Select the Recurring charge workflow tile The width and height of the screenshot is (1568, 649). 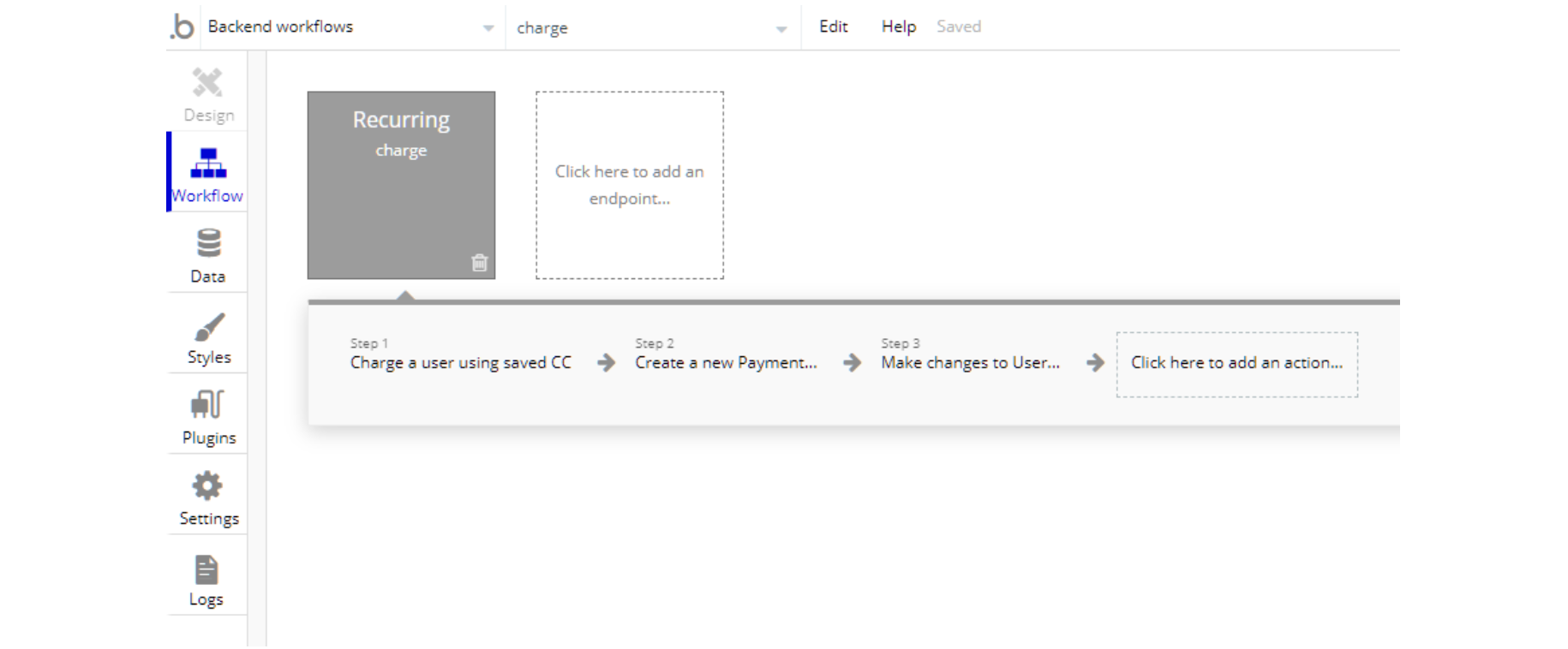401,185
